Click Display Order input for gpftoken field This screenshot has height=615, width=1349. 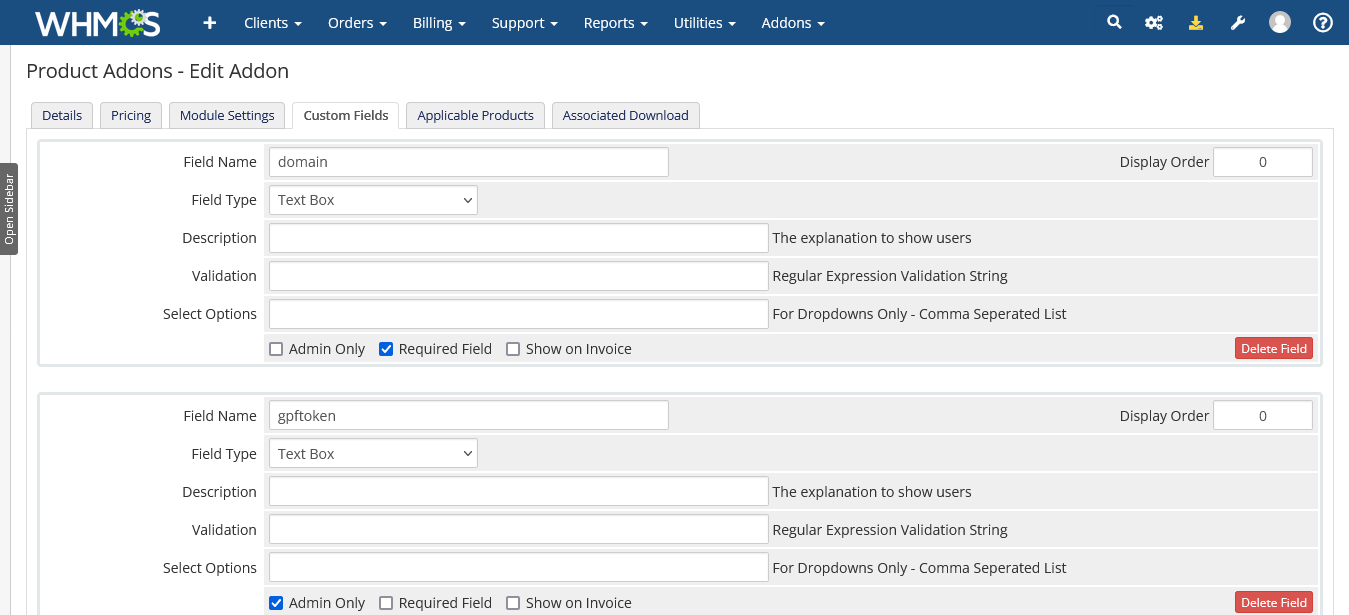tap(1263, 416)
